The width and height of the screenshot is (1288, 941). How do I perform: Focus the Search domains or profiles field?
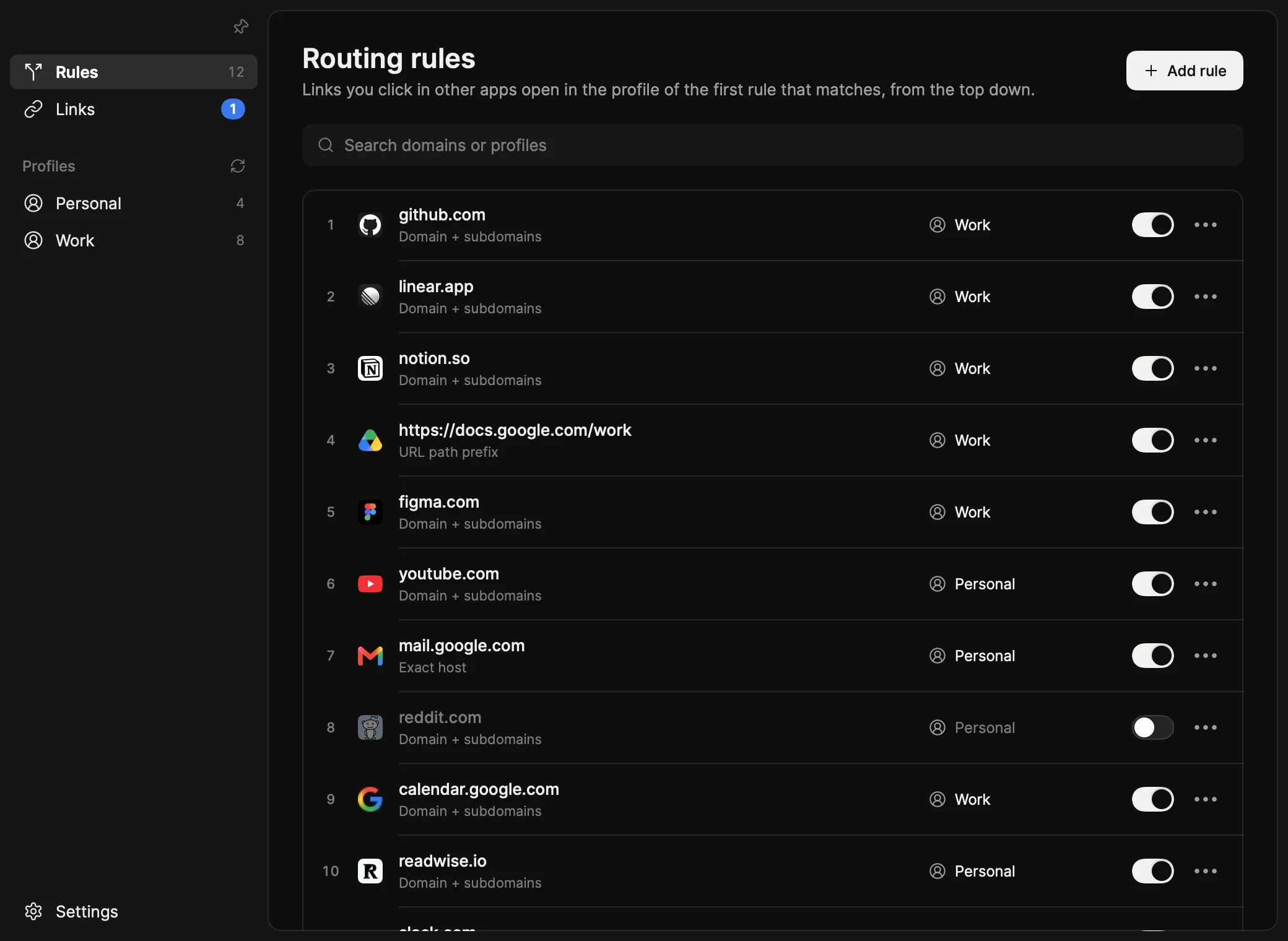773,145
